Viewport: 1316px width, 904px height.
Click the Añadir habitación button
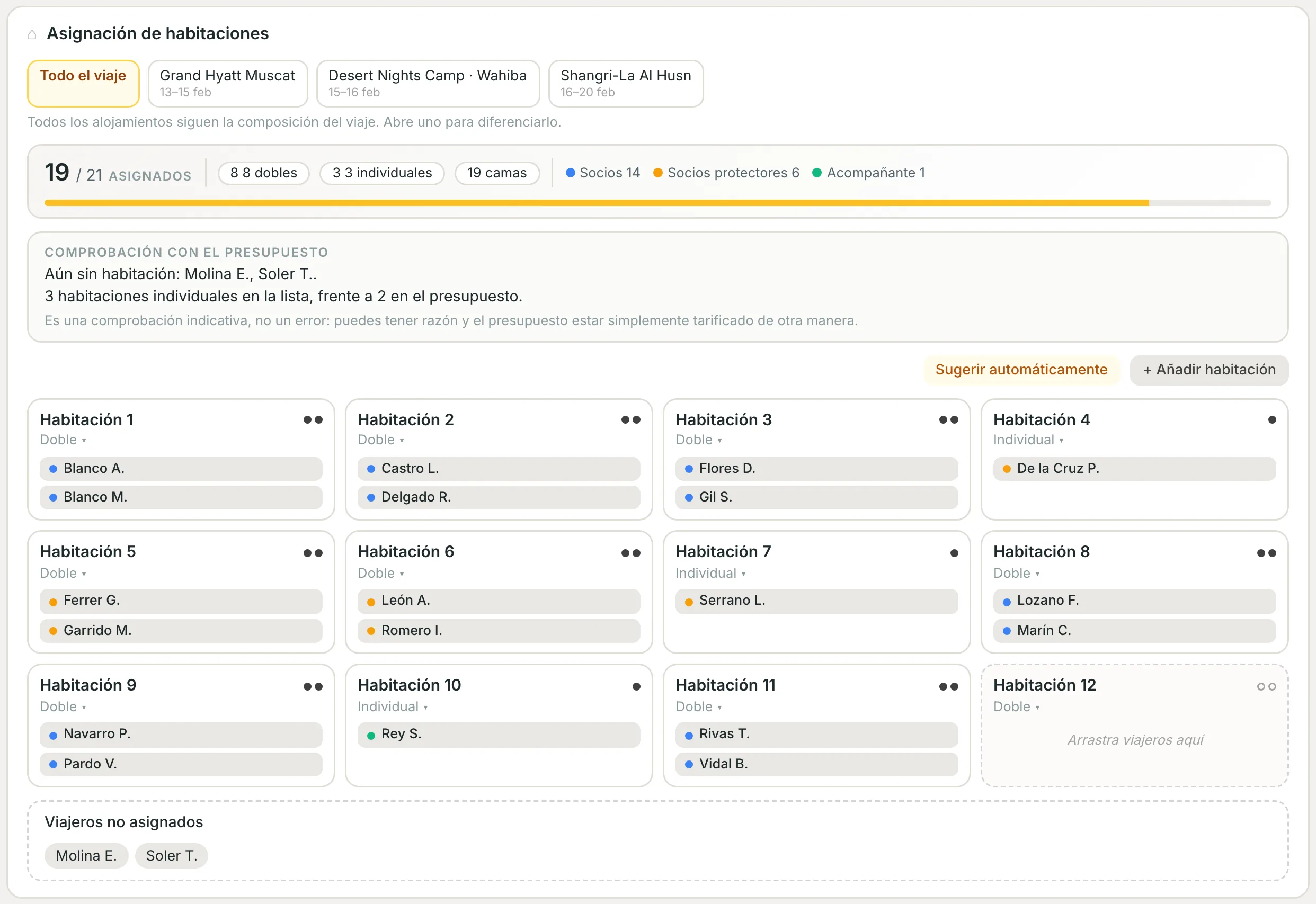1209,370
